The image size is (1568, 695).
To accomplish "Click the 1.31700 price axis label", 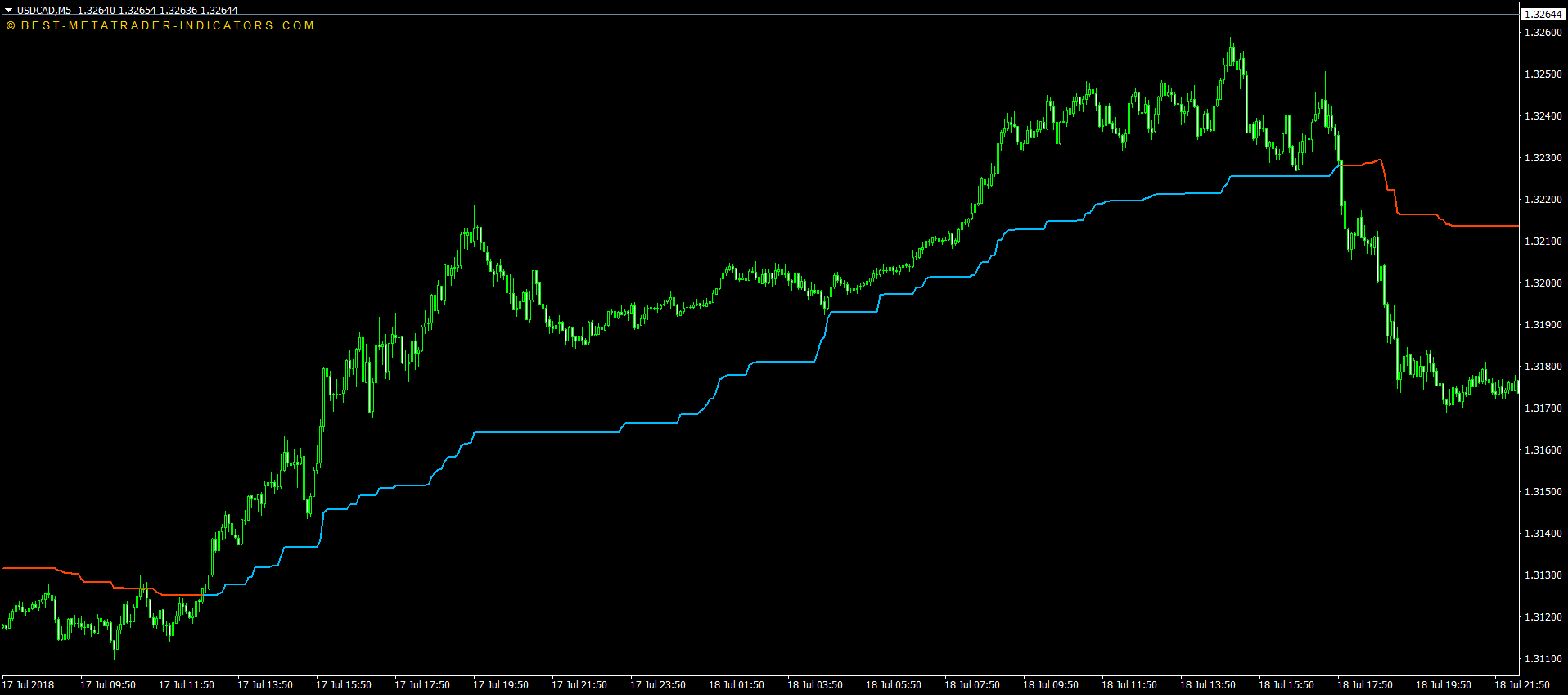I will [1543, 408].
